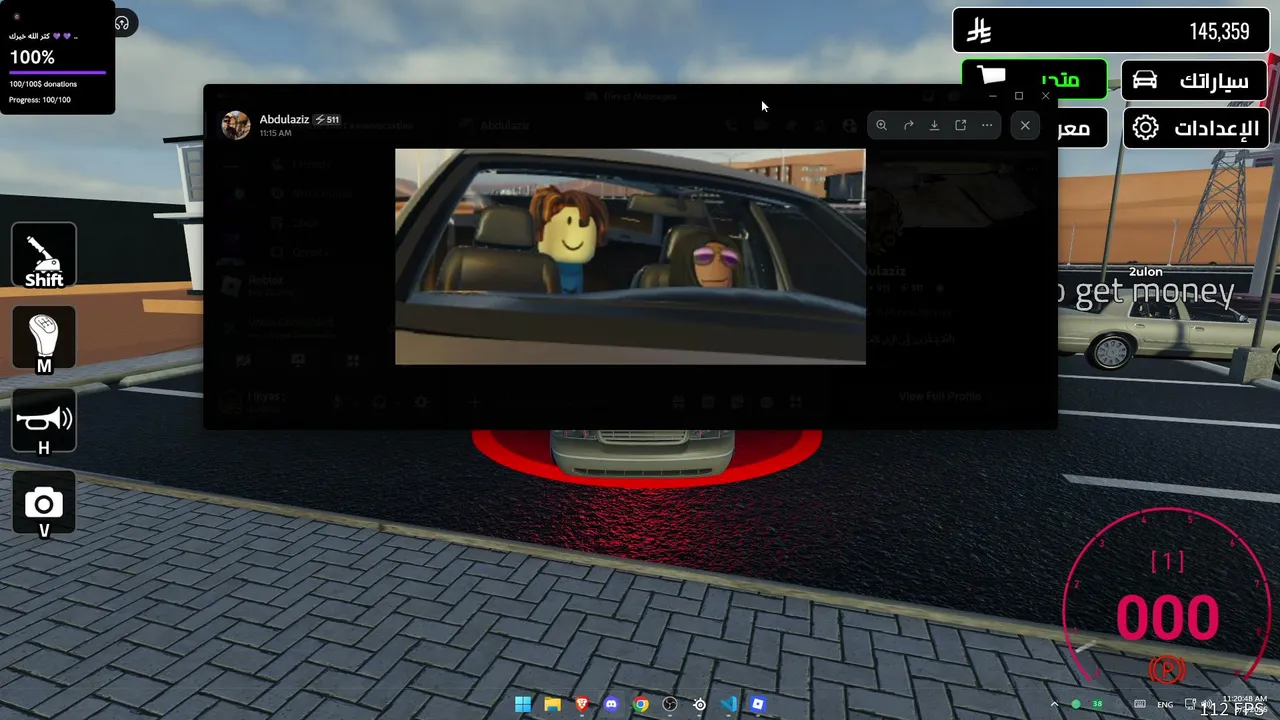Image resolution: width=1280 pixels, height=720 pixels.
Task: Forward the image using the arrow icon
Action: 908,125
